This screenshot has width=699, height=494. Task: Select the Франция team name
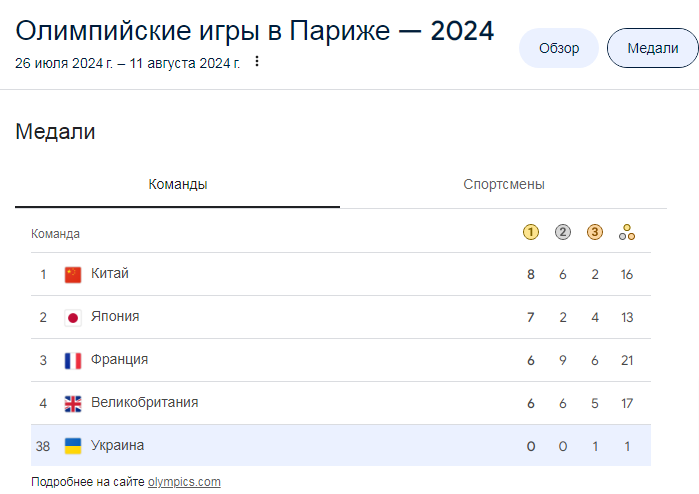click(x=119, y=359)
